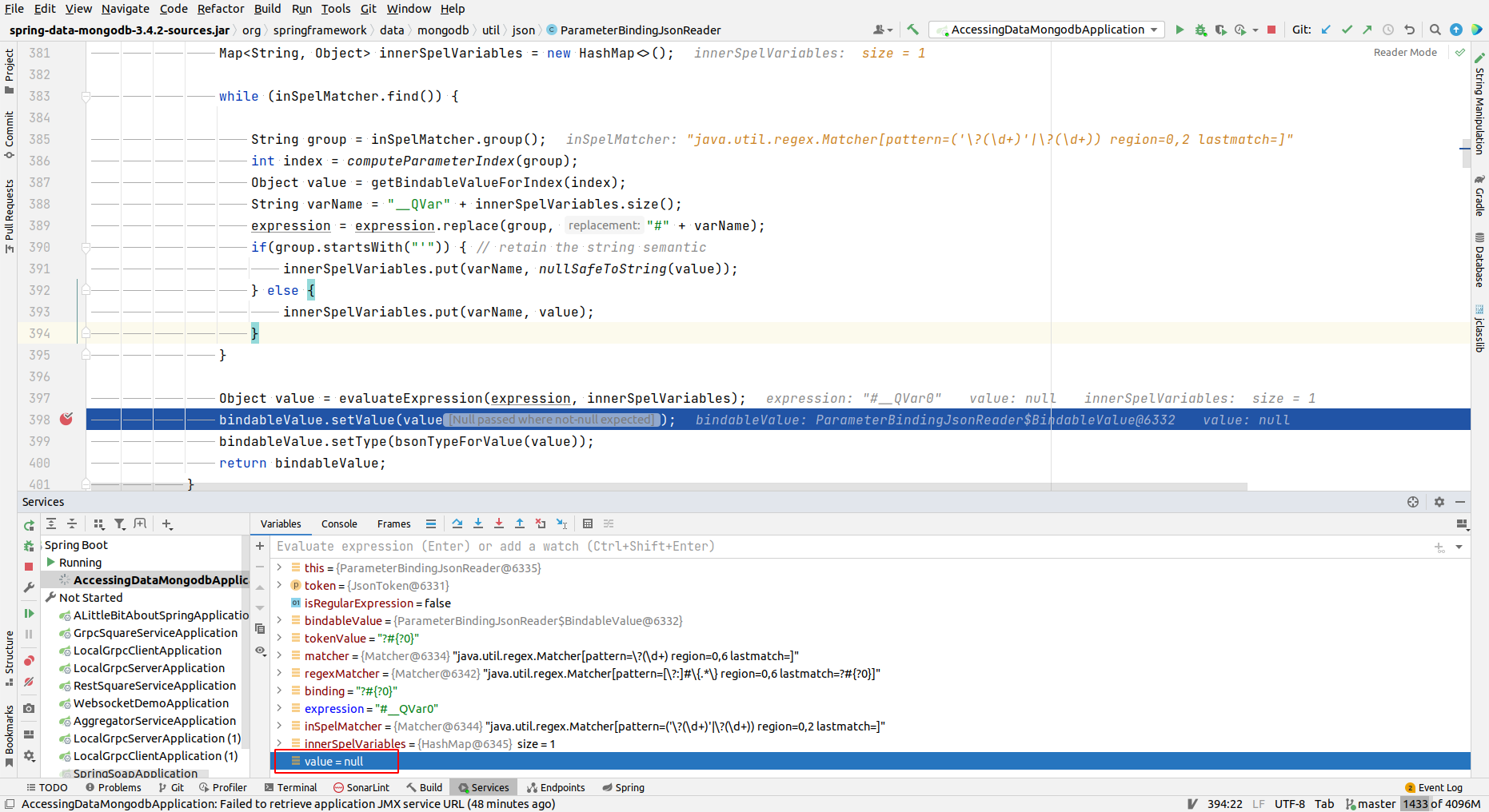The height and width of the screenshot is (812, 1489).
Task: Stop the running application with the red square
Action: (x=1271, y=30)
